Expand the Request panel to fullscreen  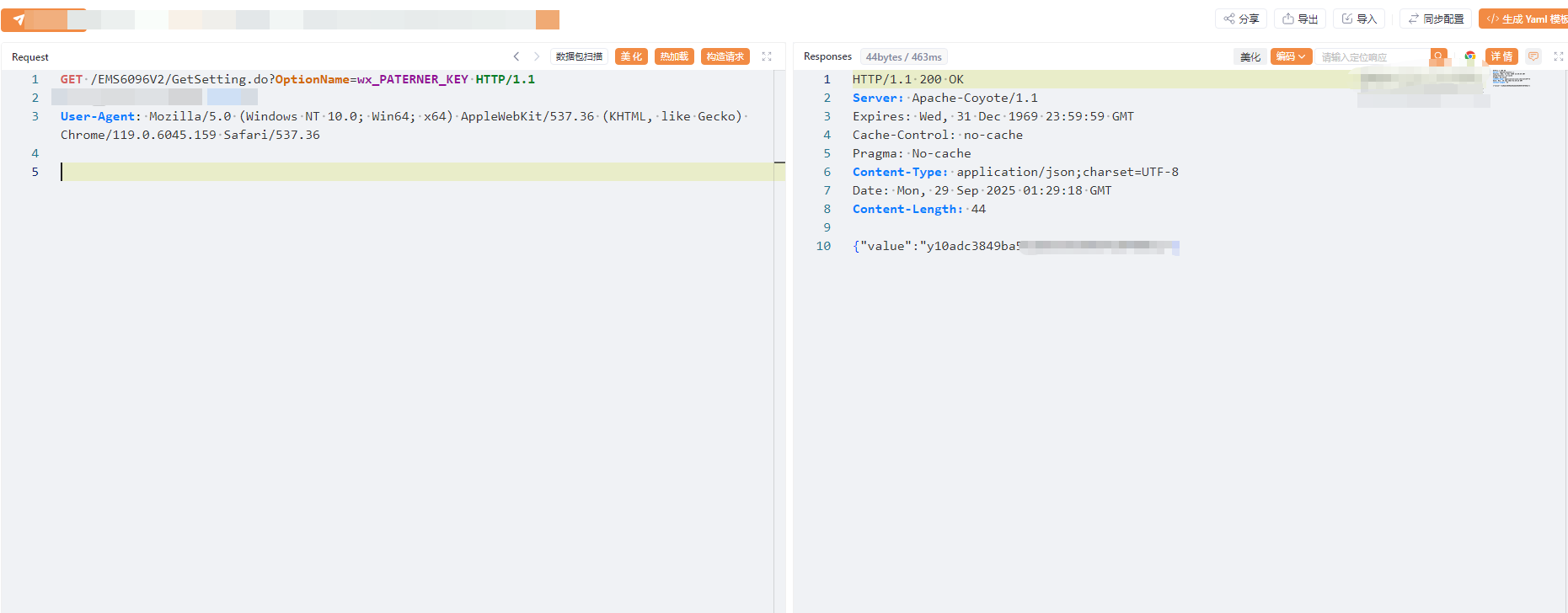767,56
